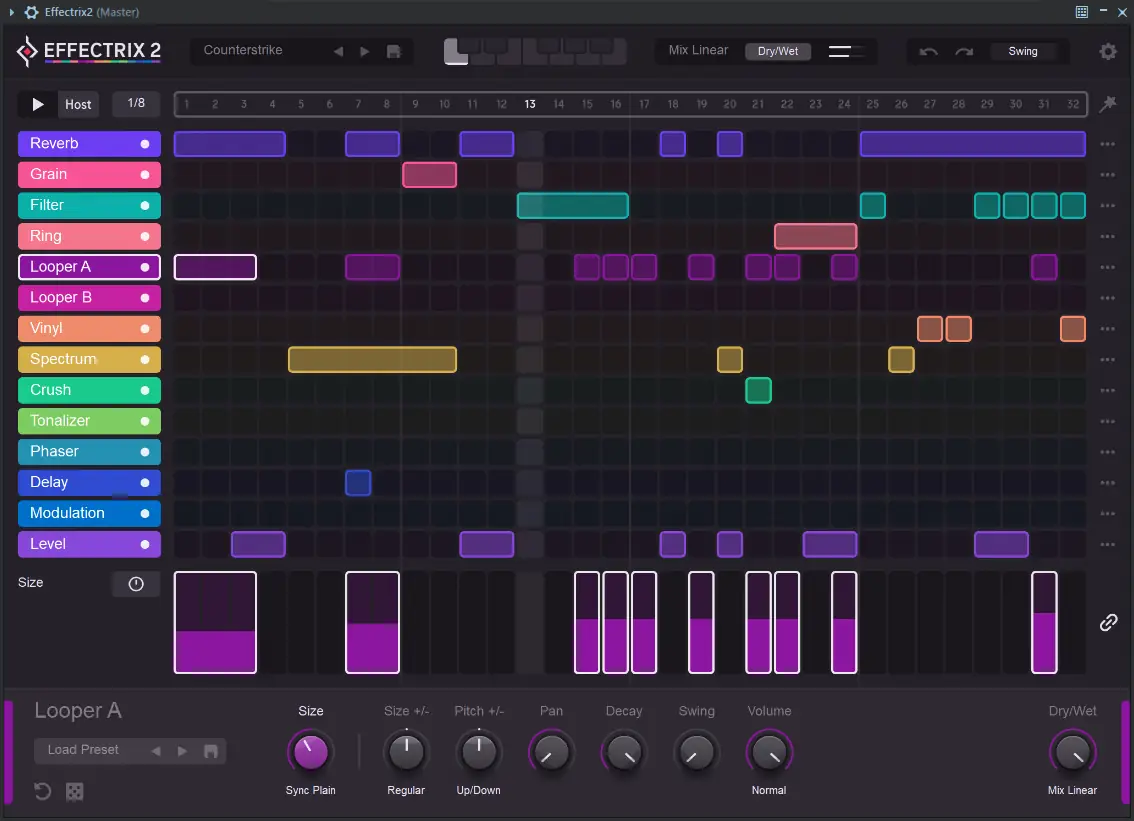
Task: Open settings with the gear icon
Action: pos(1107,51)
